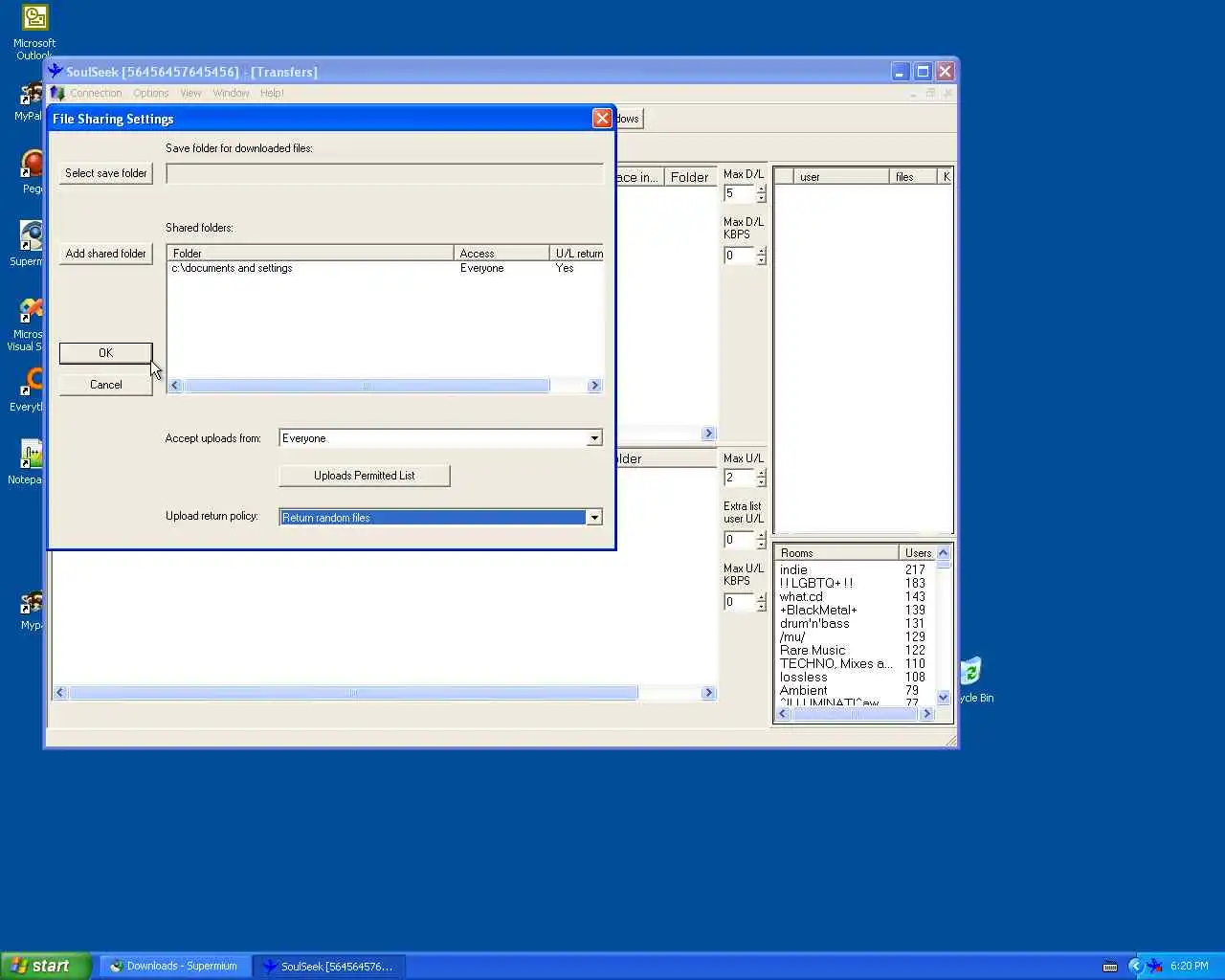The width and height of the screenshot is (1225, 980).
Task: Click shared folders horizontal scrollbar thumb
Action: pos(366,386)
